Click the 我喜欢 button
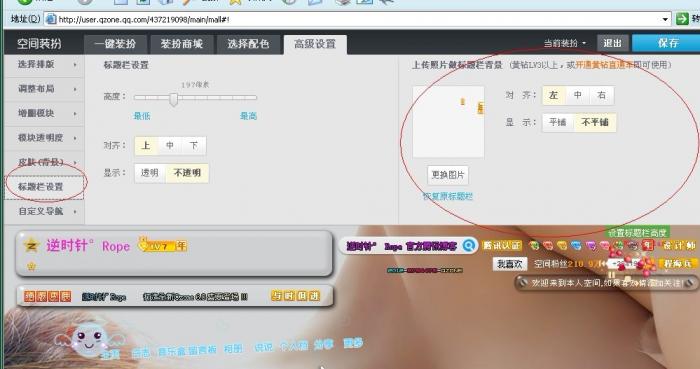This screenshot has height=369, width=700. tap(510, 264)
